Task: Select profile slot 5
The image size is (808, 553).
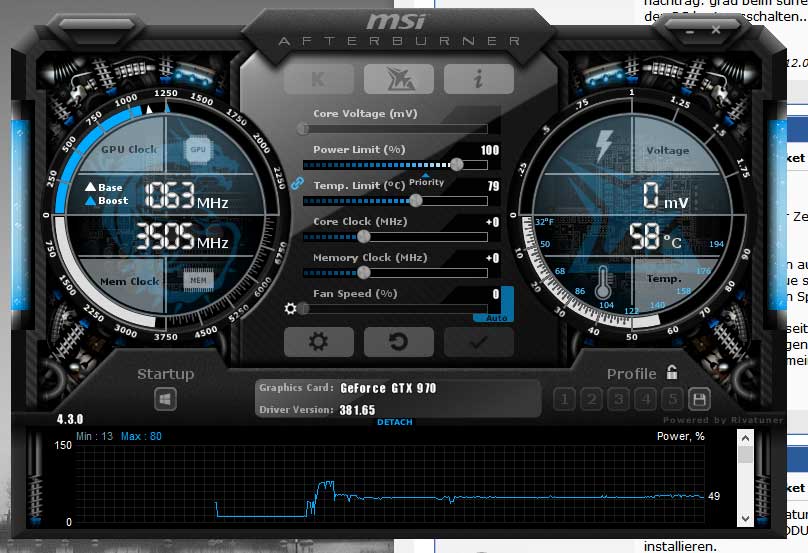Action: pos(672,399)
